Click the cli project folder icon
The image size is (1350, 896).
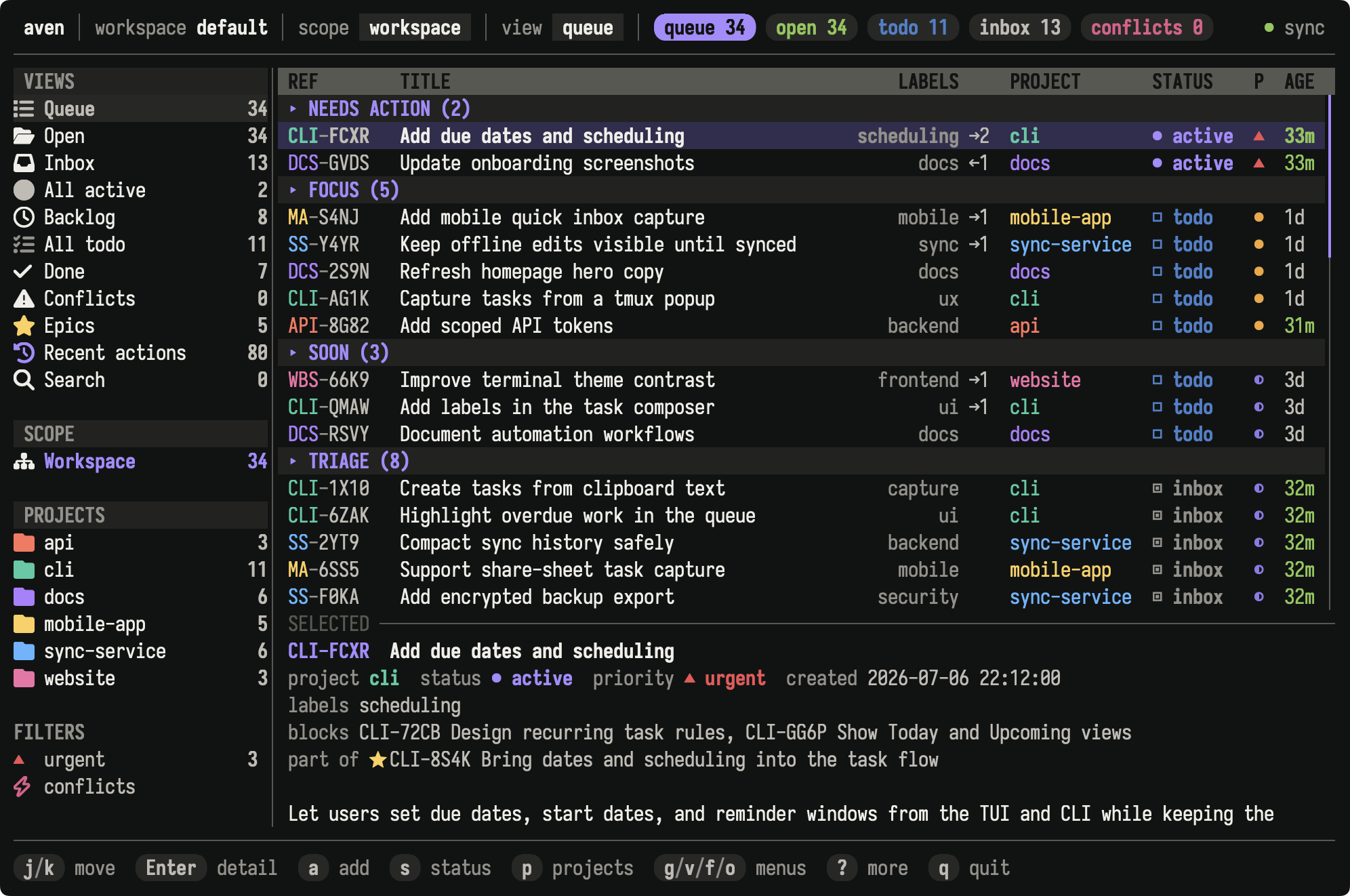click(x=24, y=569)
